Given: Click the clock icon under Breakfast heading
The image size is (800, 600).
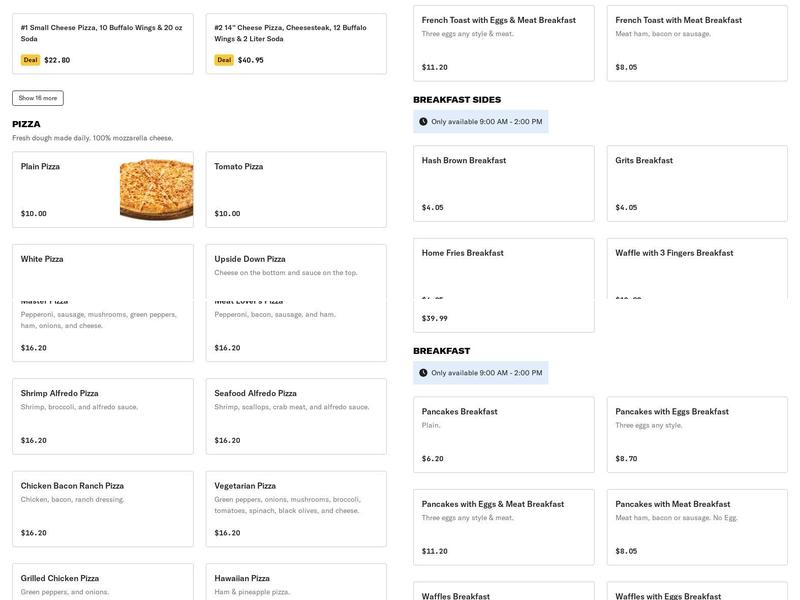Looking at the screenshot, I should 423,372.
